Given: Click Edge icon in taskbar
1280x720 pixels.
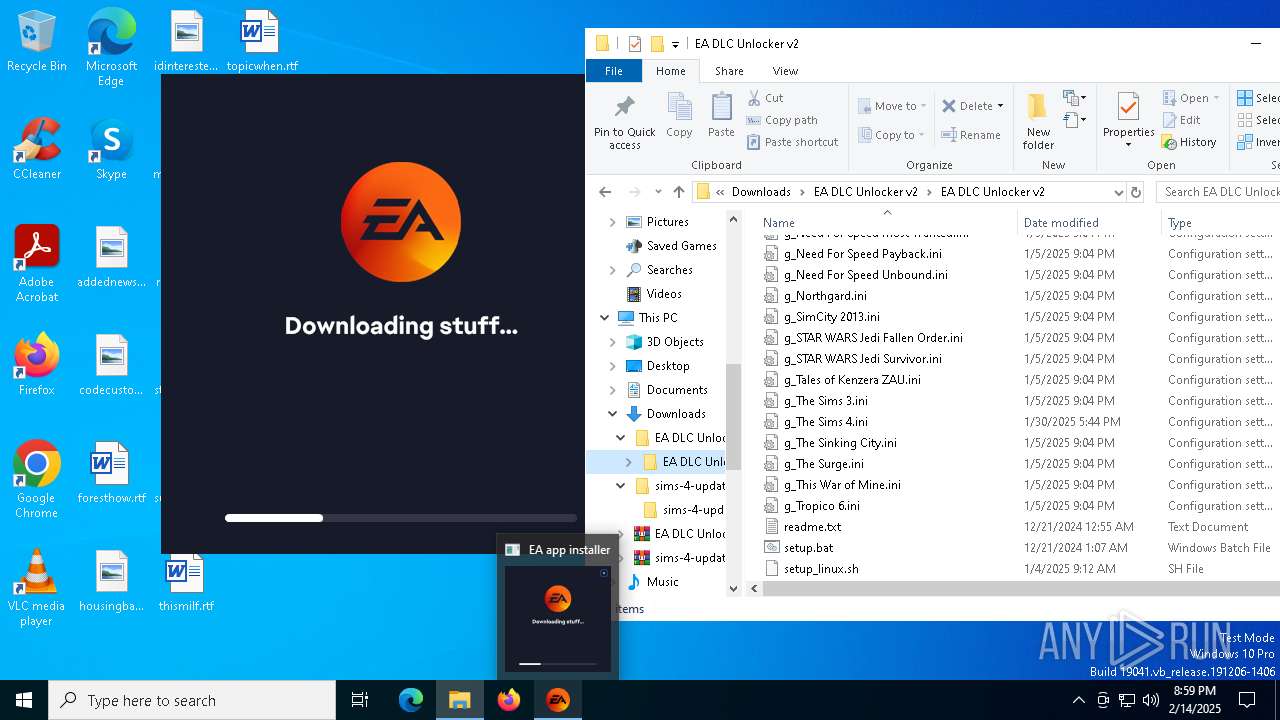Looking at the screenshot, I should tap(411, 700).
